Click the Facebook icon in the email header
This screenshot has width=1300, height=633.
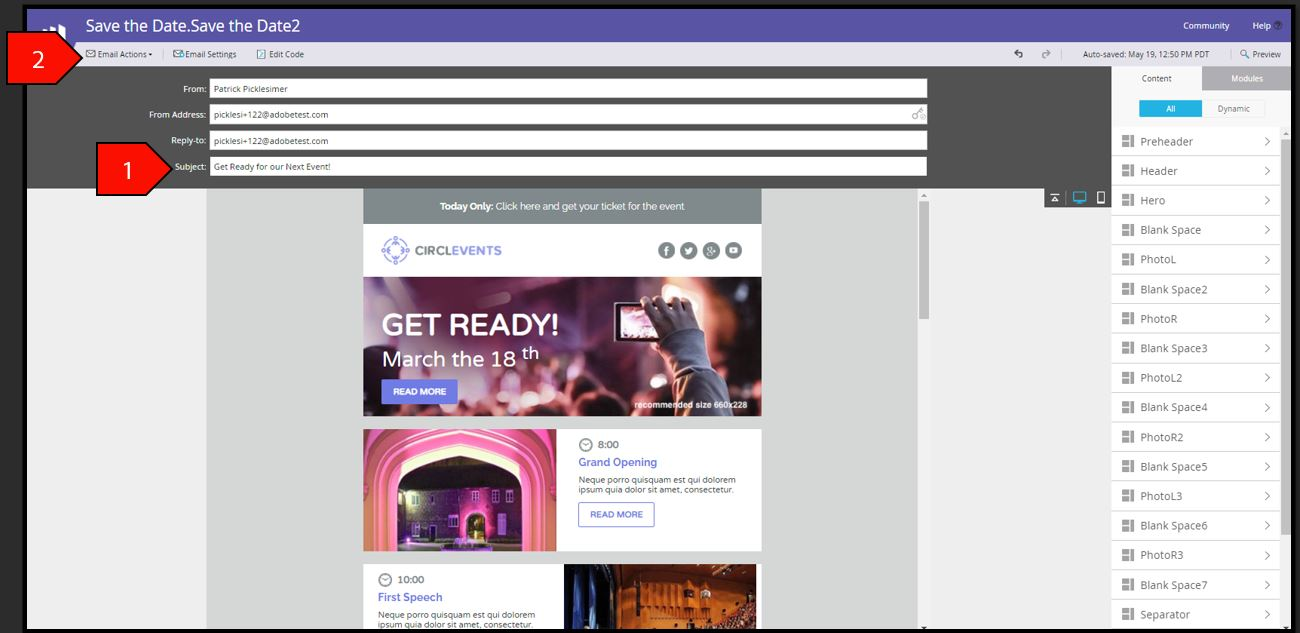666,250
